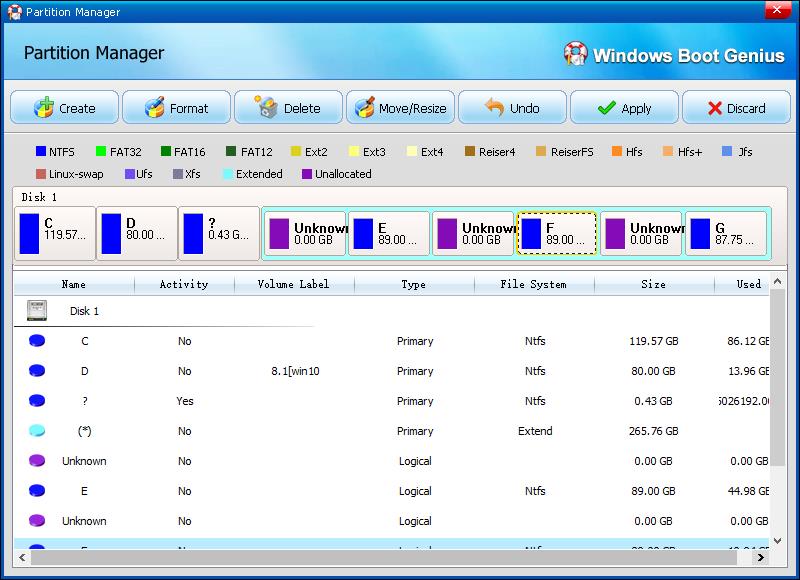Screen dimensions: 800x580
Task: Open the Move/Resize tool
Action: point(400,108)
